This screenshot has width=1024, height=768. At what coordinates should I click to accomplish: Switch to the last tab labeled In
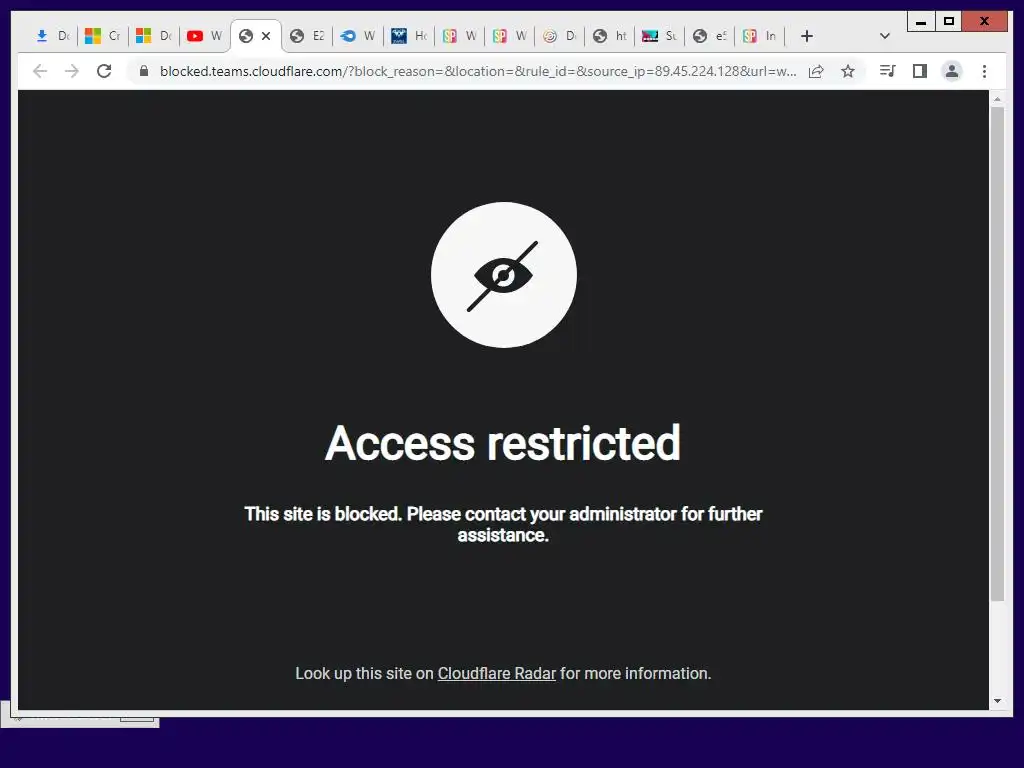pos(760,36)
